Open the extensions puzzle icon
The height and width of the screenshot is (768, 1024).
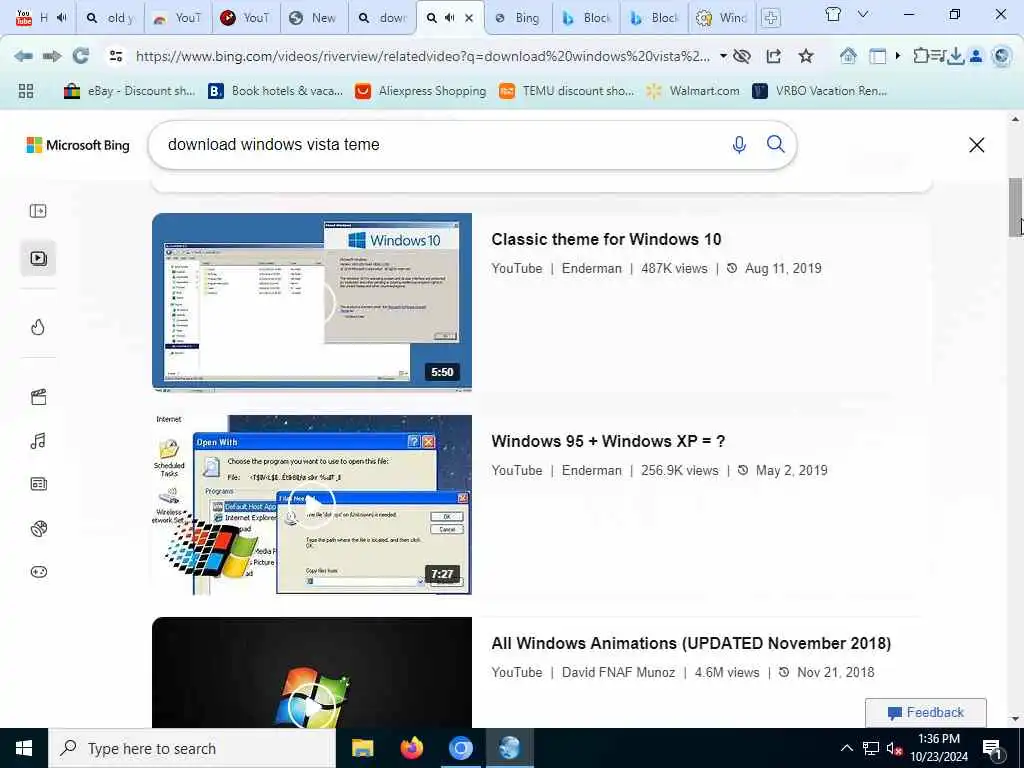[921, 56]
